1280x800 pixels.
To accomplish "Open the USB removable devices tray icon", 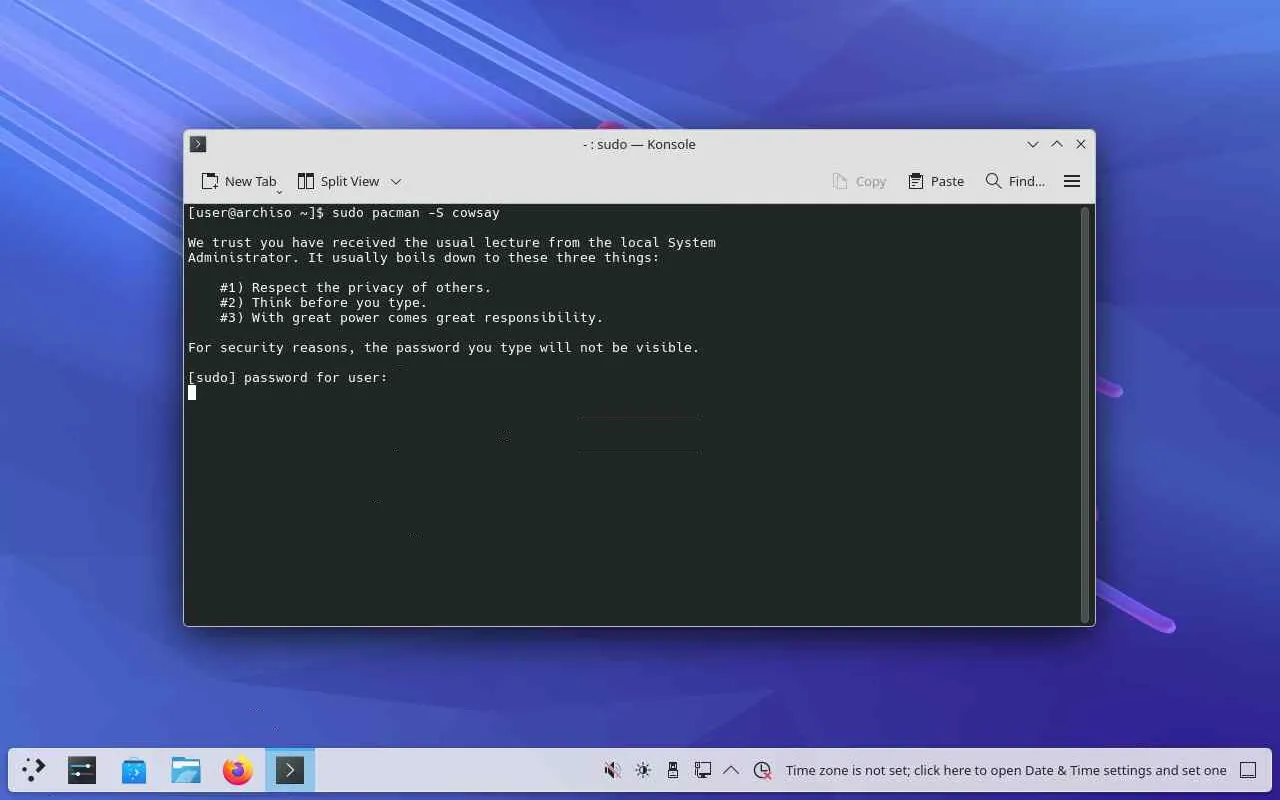I will [673, 770].
